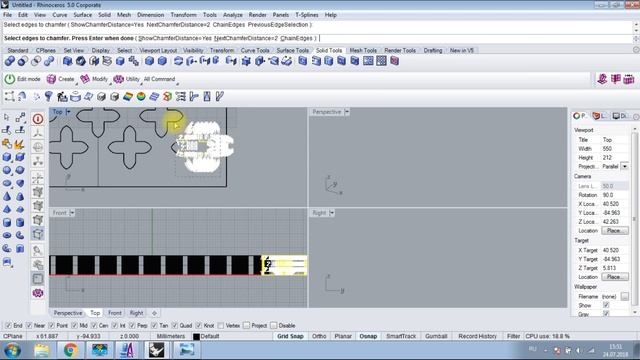Screen dimensions: 640x360
Task: Click the Camera Location Place button
Action: [615, 231]
